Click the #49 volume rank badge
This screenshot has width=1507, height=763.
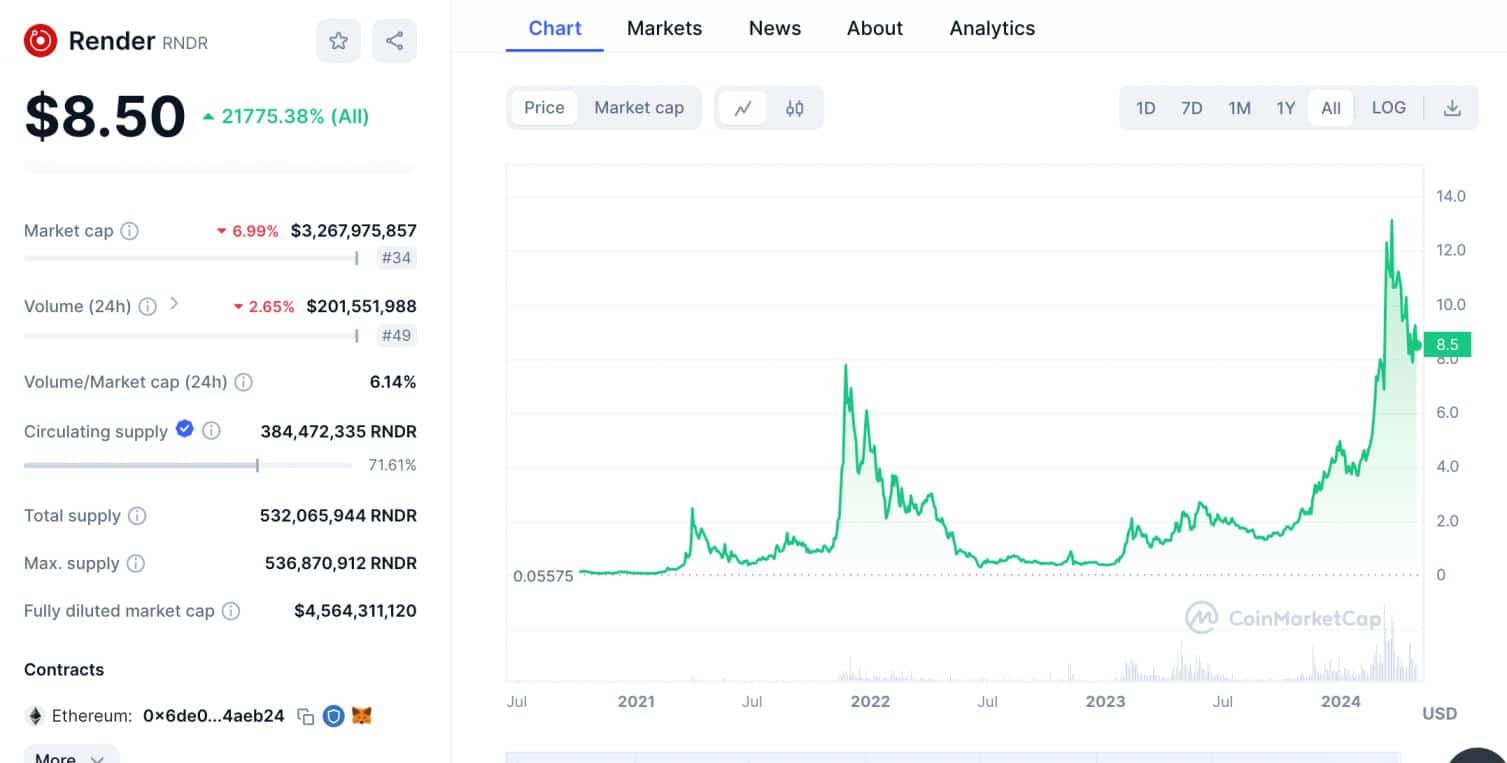tap(397, 335)
